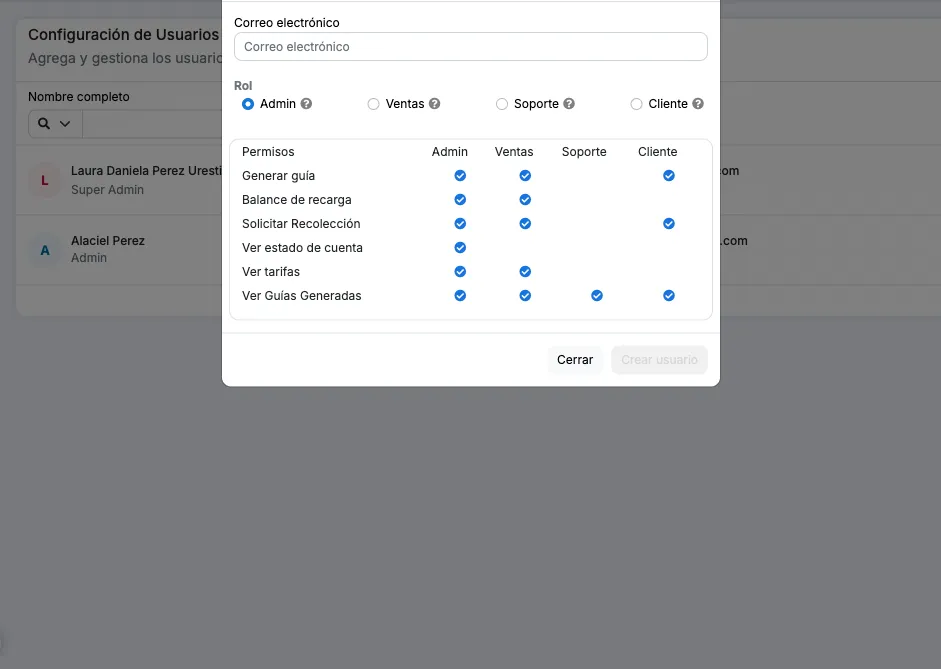This screenshot has width=941, height=669.
Task: Click the Ver Guías Generadas checkmark under Cliente
Action: pyautogui.click(x=669, y=296)
